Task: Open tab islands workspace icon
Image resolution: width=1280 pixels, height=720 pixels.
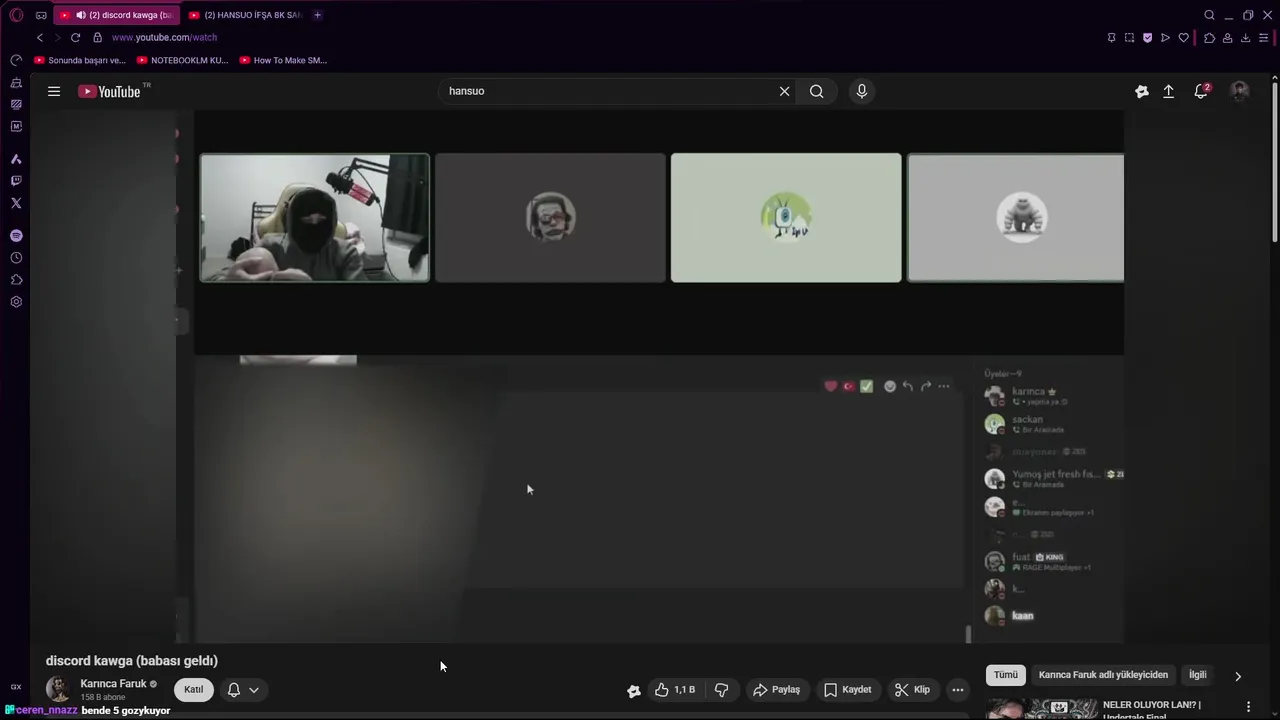Action: pyautogui.click(x=41, y=15)
